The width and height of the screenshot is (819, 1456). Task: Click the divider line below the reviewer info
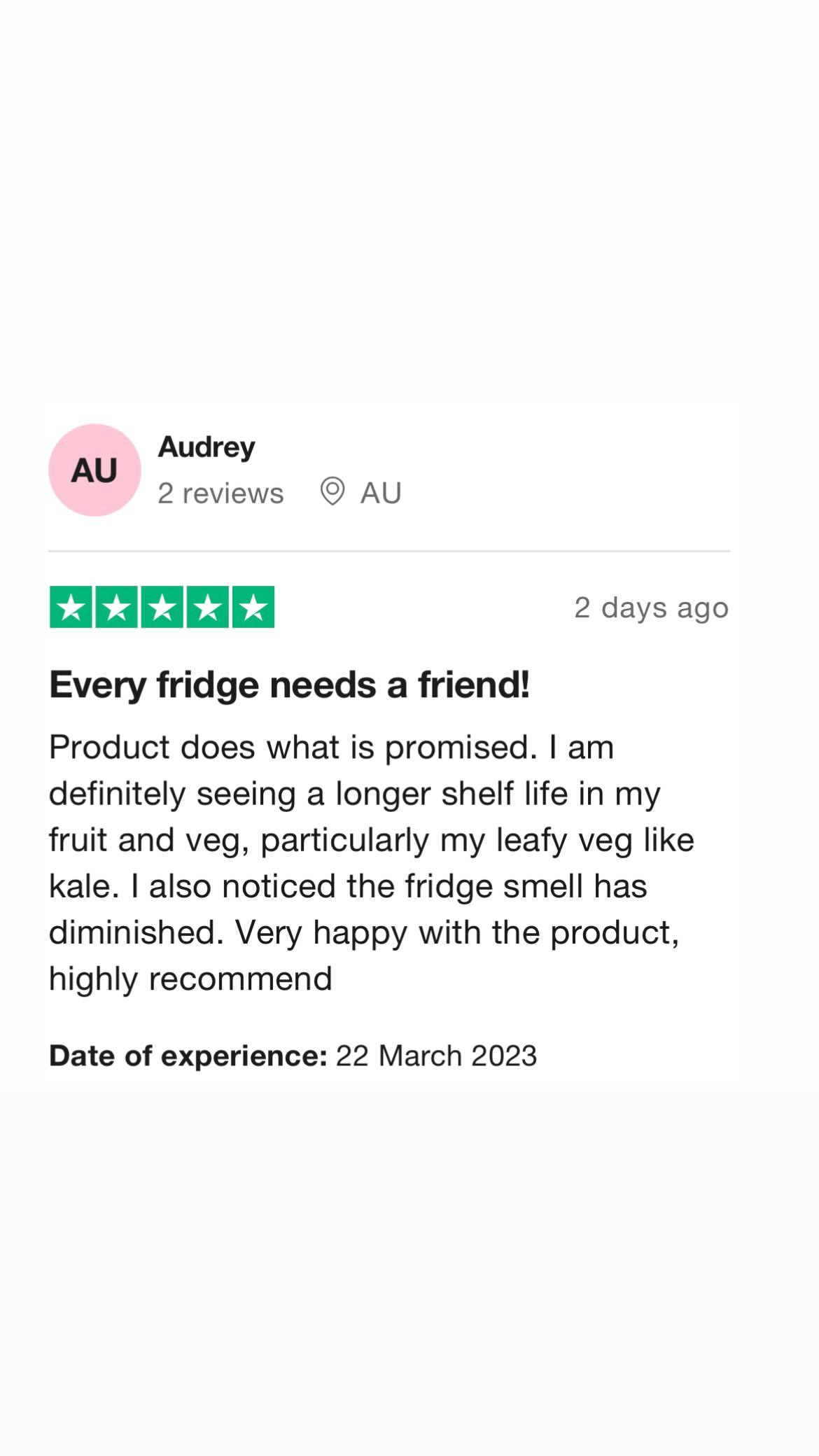point(389,551)
